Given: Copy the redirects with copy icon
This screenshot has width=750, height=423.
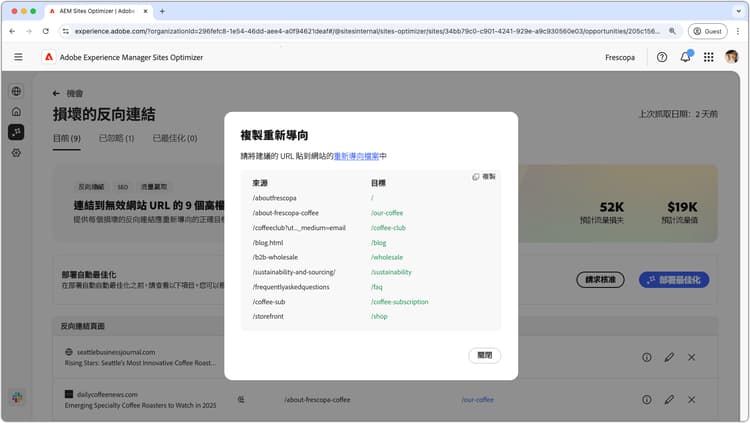Looking at the screenshot, I should coord(484,177).
